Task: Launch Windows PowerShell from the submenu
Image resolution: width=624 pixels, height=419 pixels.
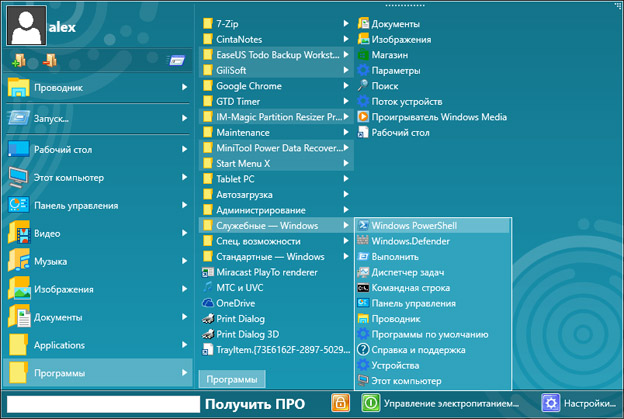Action: pyautogui.click(x=433, y=226)
